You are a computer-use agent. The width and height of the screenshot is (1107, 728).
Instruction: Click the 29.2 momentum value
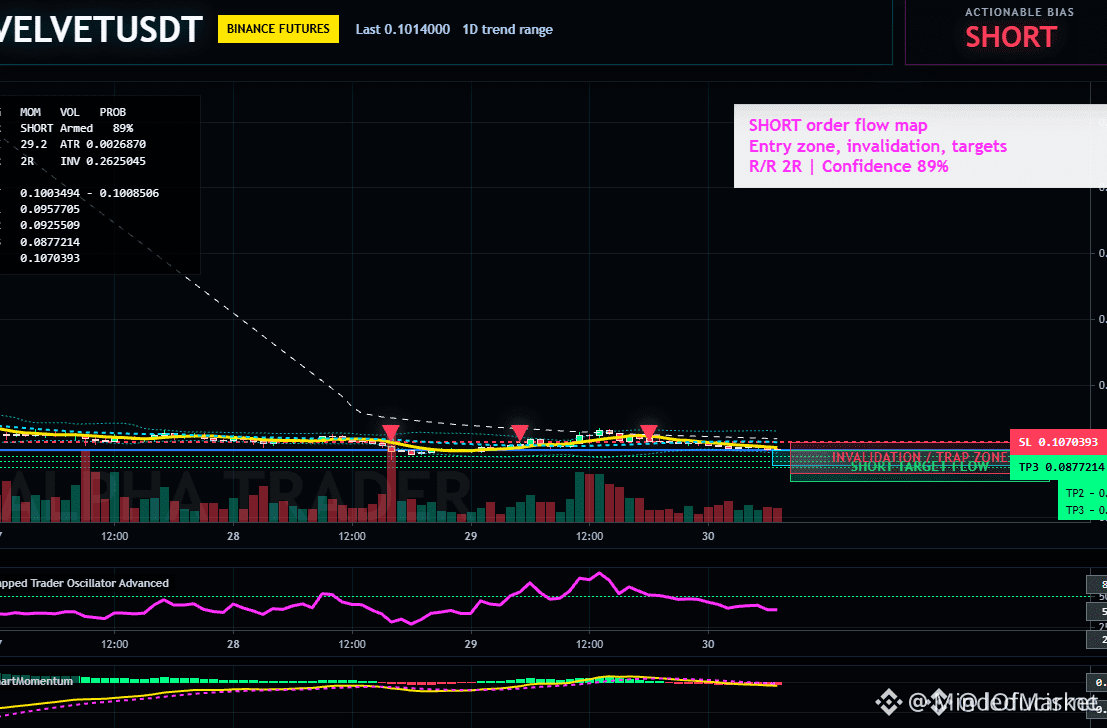click(34, 144)
